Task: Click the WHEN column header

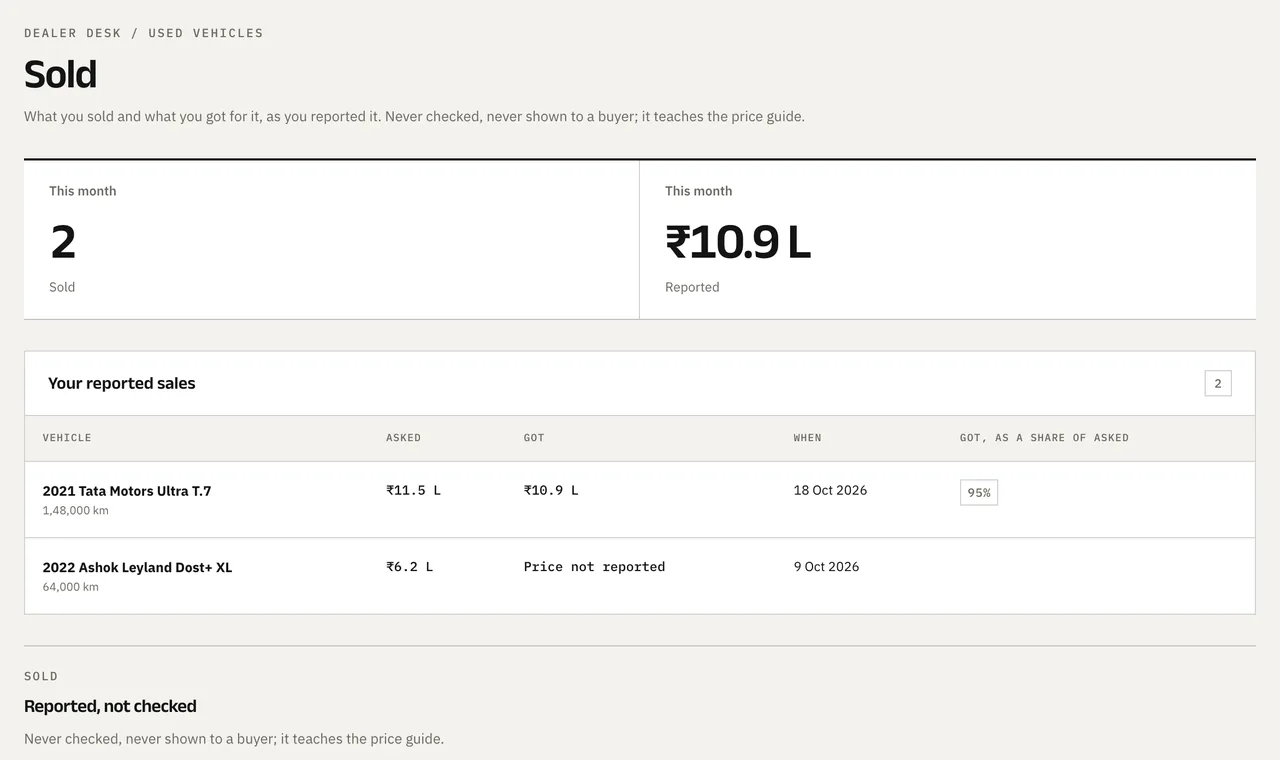Action: tap(808, 438)
